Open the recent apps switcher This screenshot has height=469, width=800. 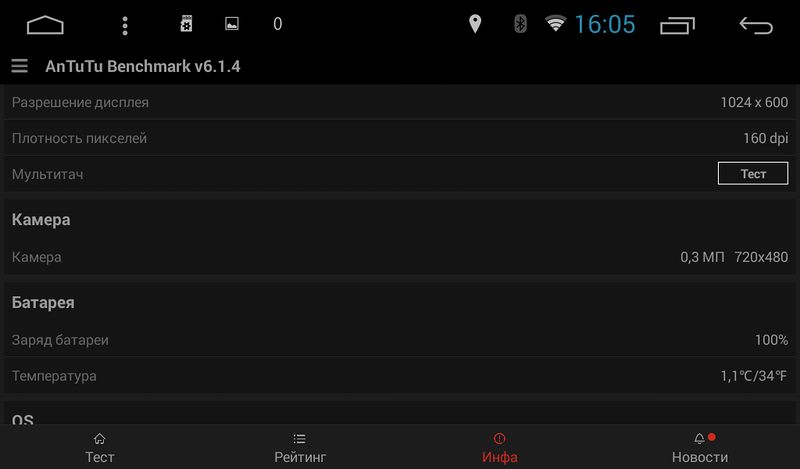point(677,26)
